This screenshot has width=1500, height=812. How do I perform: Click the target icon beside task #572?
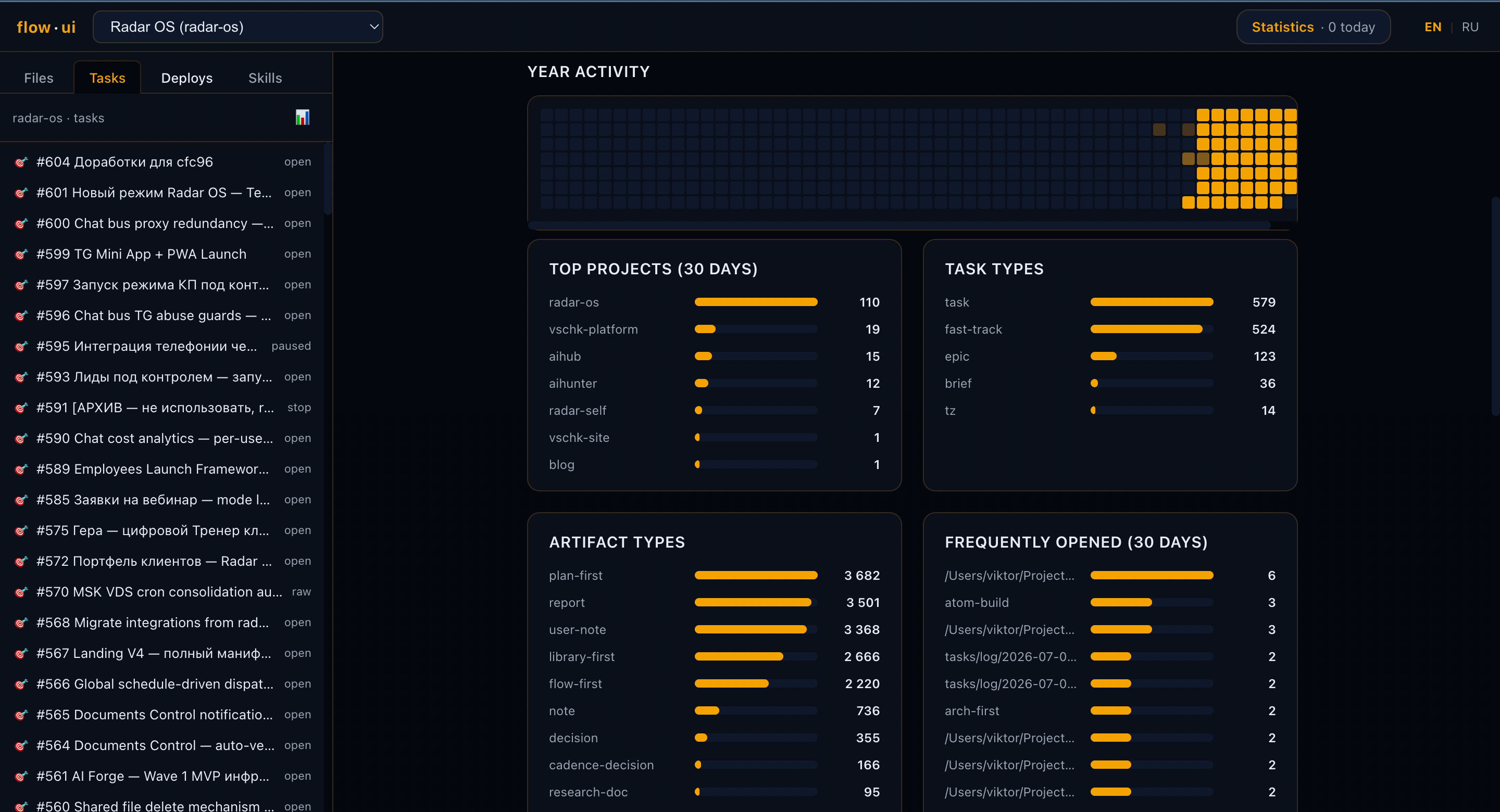21,561
